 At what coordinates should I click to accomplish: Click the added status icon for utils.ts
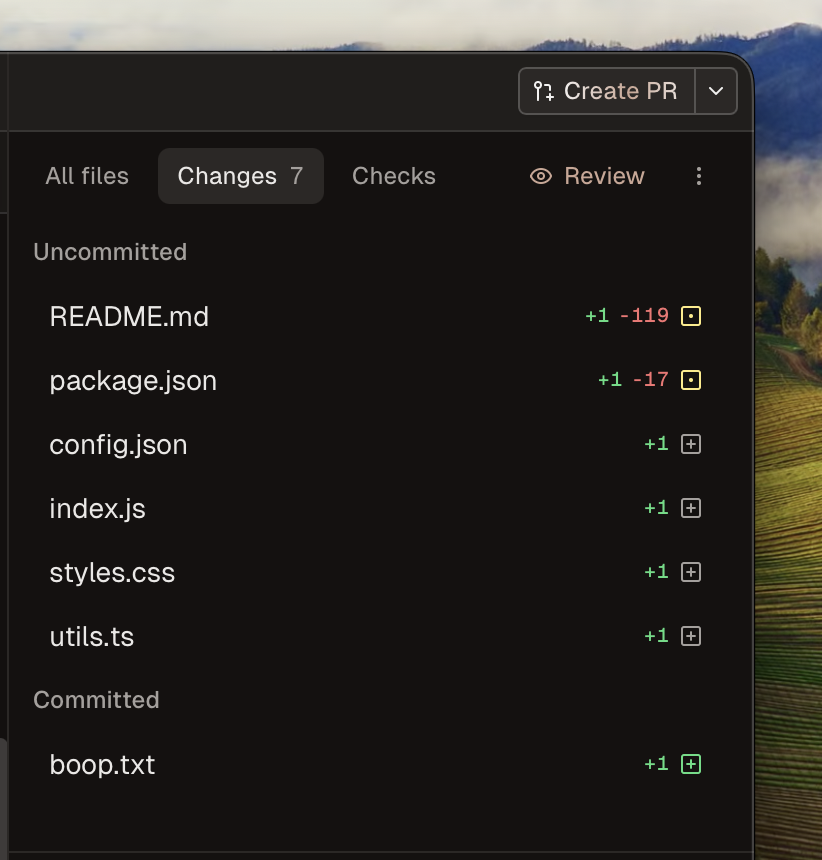click(690, 636)
